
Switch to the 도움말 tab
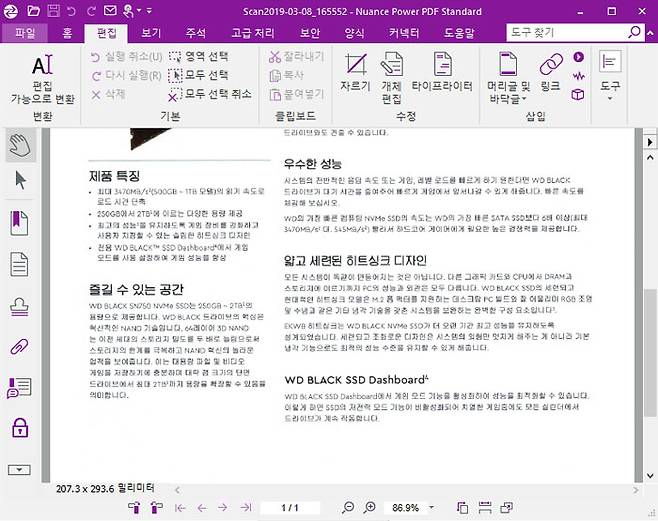(x=459, y=33)
